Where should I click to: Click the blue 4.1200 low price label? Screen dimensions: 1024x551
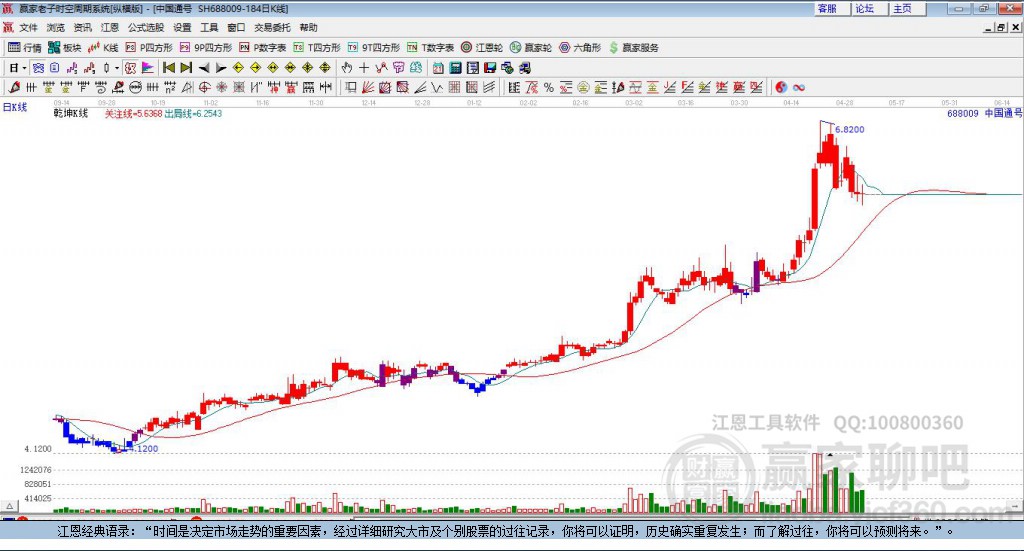[144, 449]
